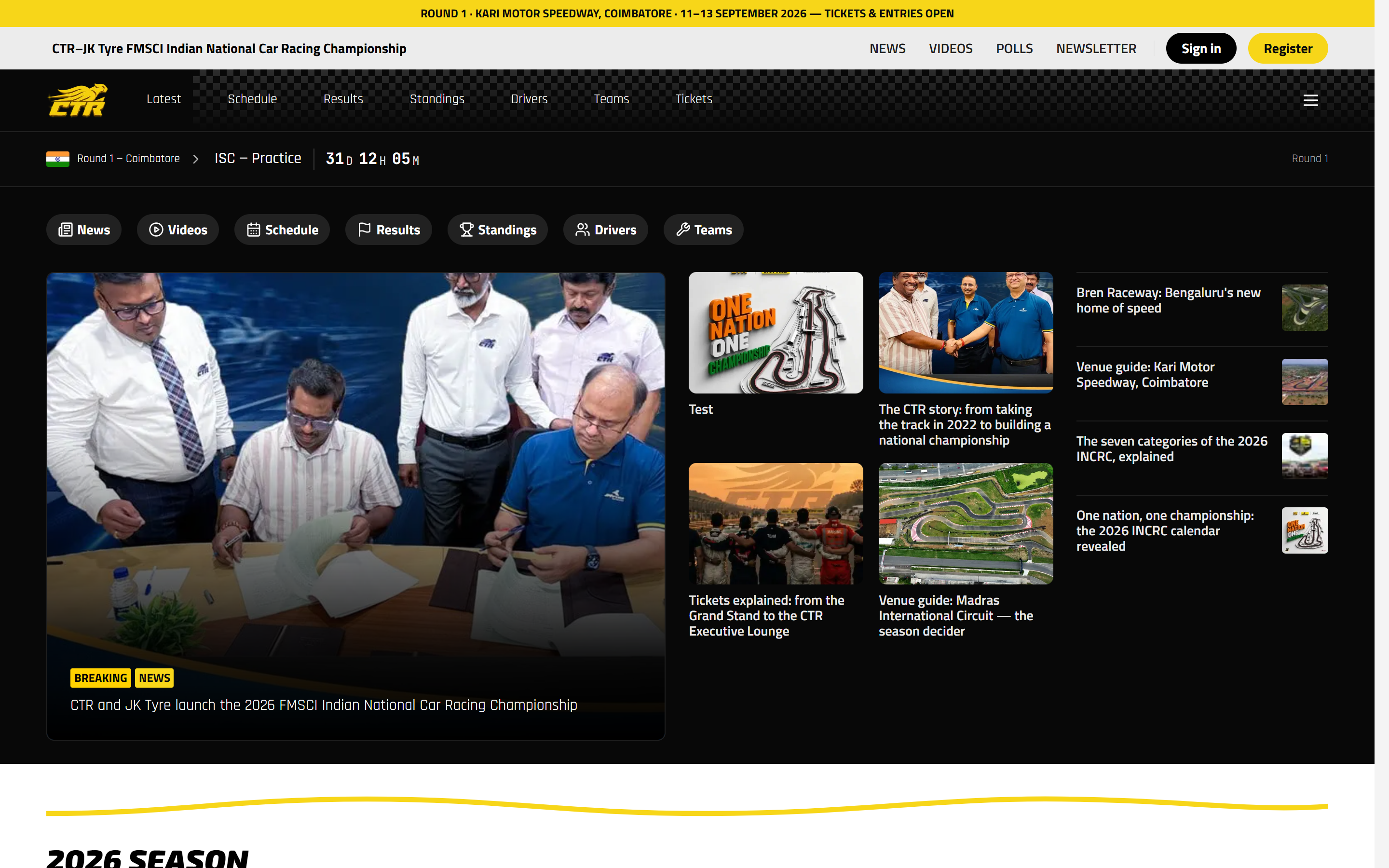Open Results in the main nav
1389x868 pixels.
[x=343, y=99]
